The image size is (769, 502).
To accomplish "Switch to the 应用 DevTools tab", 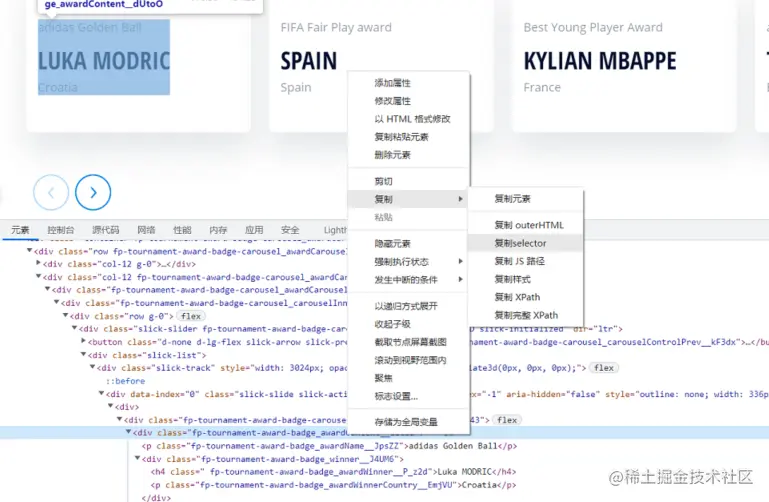I will coord(254,230).
